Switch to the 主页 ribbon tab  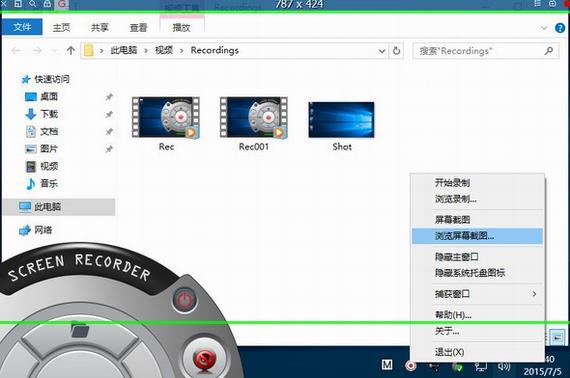point(61,28)
